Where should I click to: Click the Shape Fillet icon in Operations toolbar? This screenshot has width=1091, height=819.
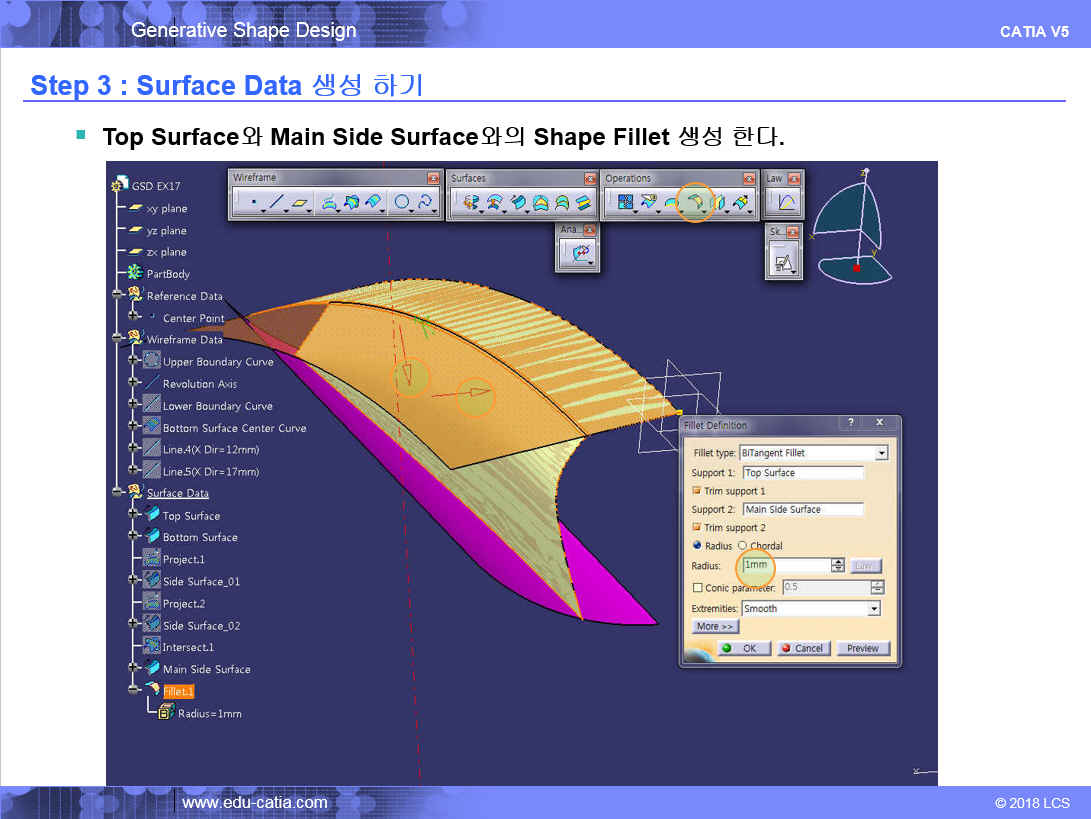click(695, 202)
